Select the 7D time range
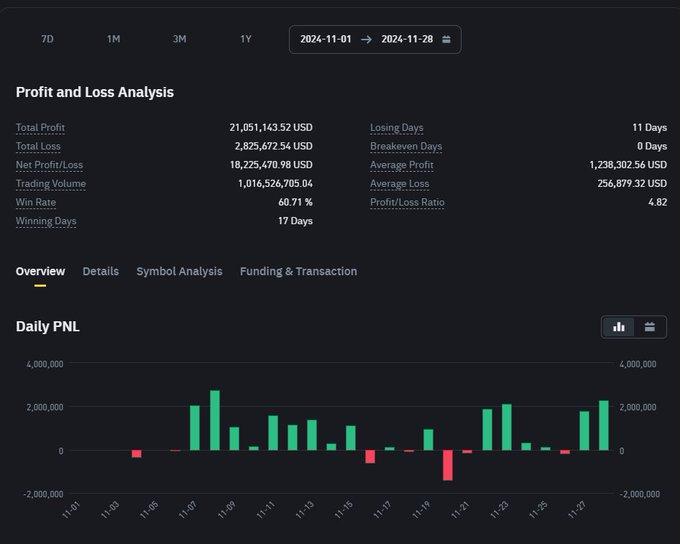Viewport: 680px width, 544px height. click(47, 39)
